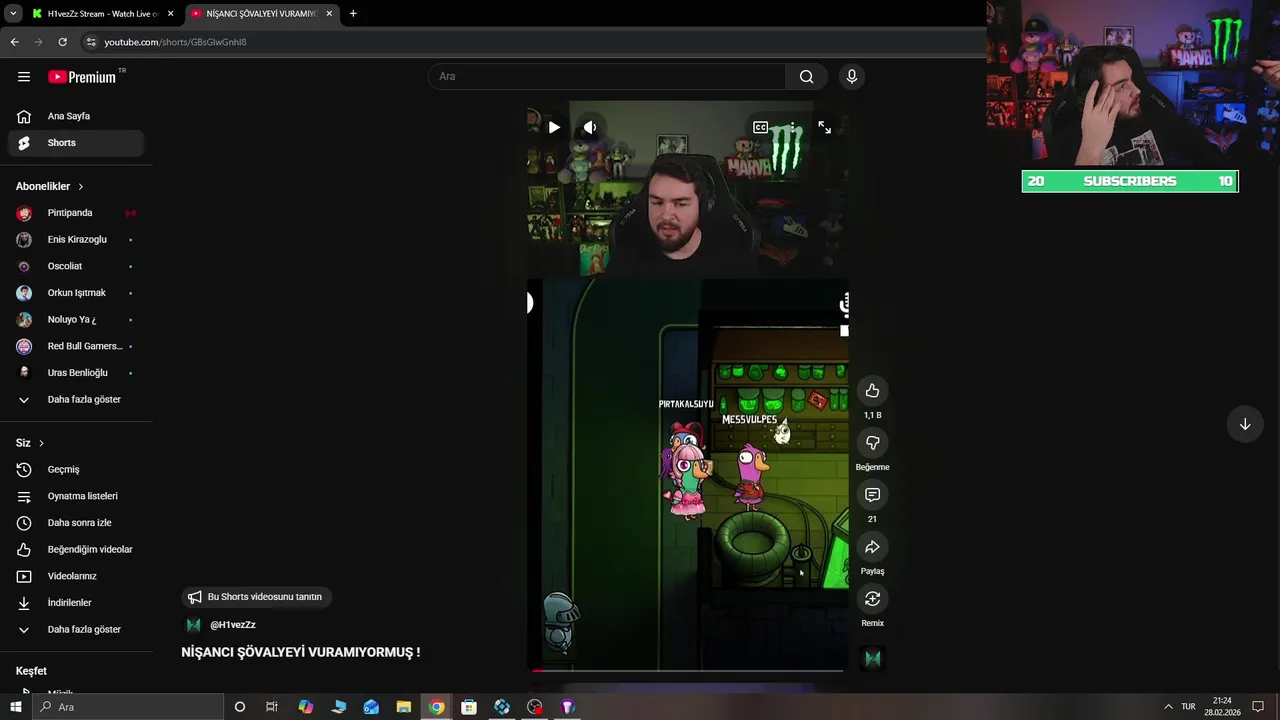
Task: Open Geçmiş watch history
Action: [76, 470]
